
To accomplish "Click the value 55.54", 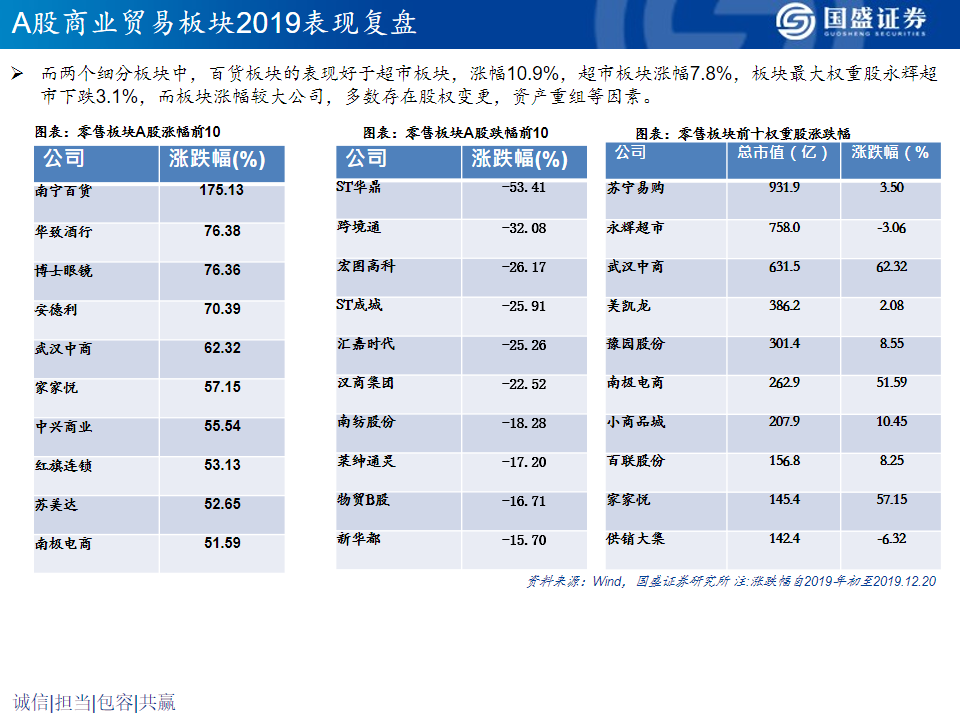I will (x=222, y=426).
